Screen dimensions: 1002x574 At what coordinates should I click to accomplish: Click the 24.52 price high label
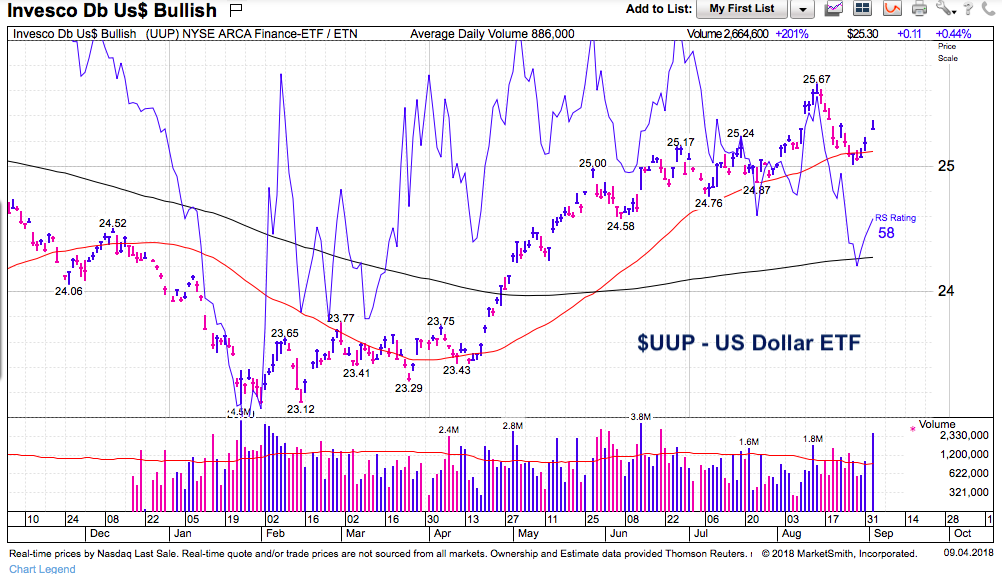coord(112,223)
